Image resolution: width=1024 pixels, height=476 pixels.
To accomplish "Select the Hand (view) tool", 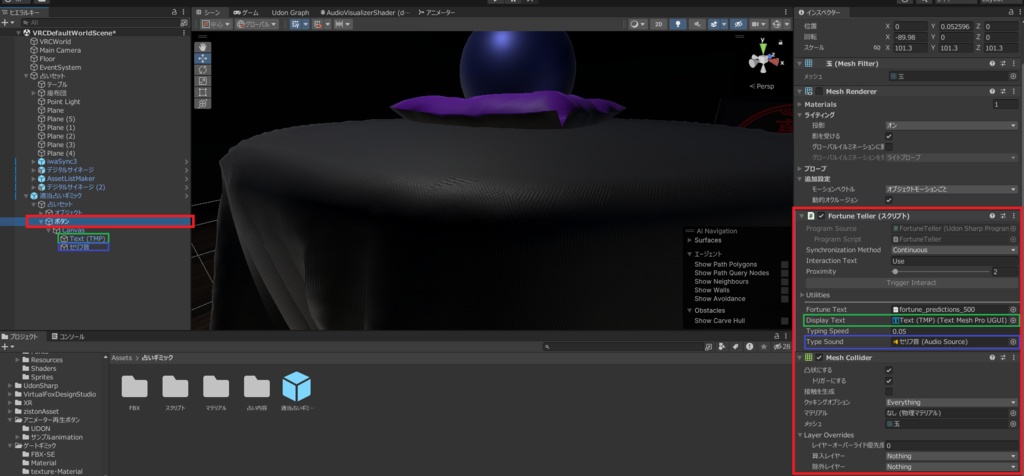I will (x=202, y=47).
